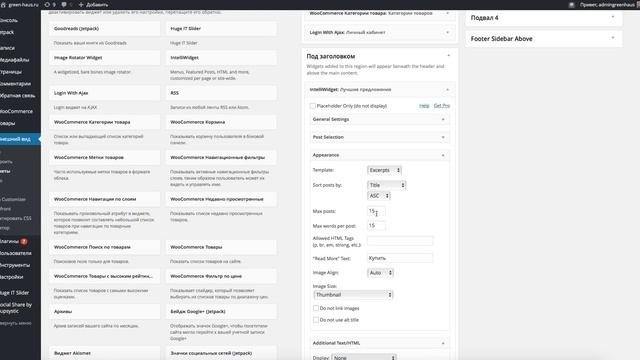Screen dimensions: 640x360
Task: Open the Sort posts by Title dropdown
Action: tap(387, 185)
